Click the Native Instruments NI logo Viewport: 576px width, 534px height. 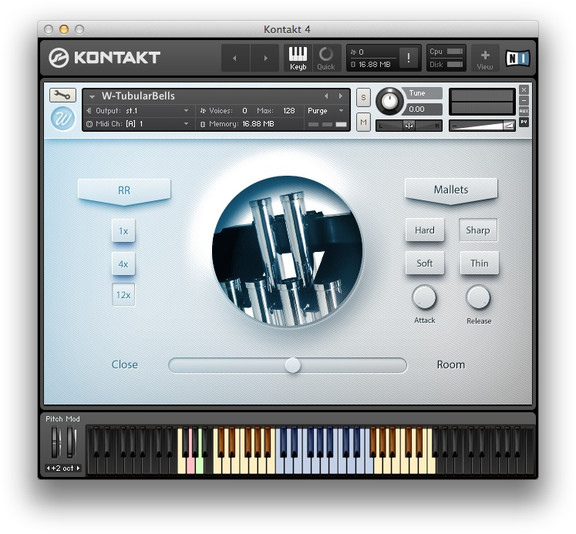click(518, 58)
